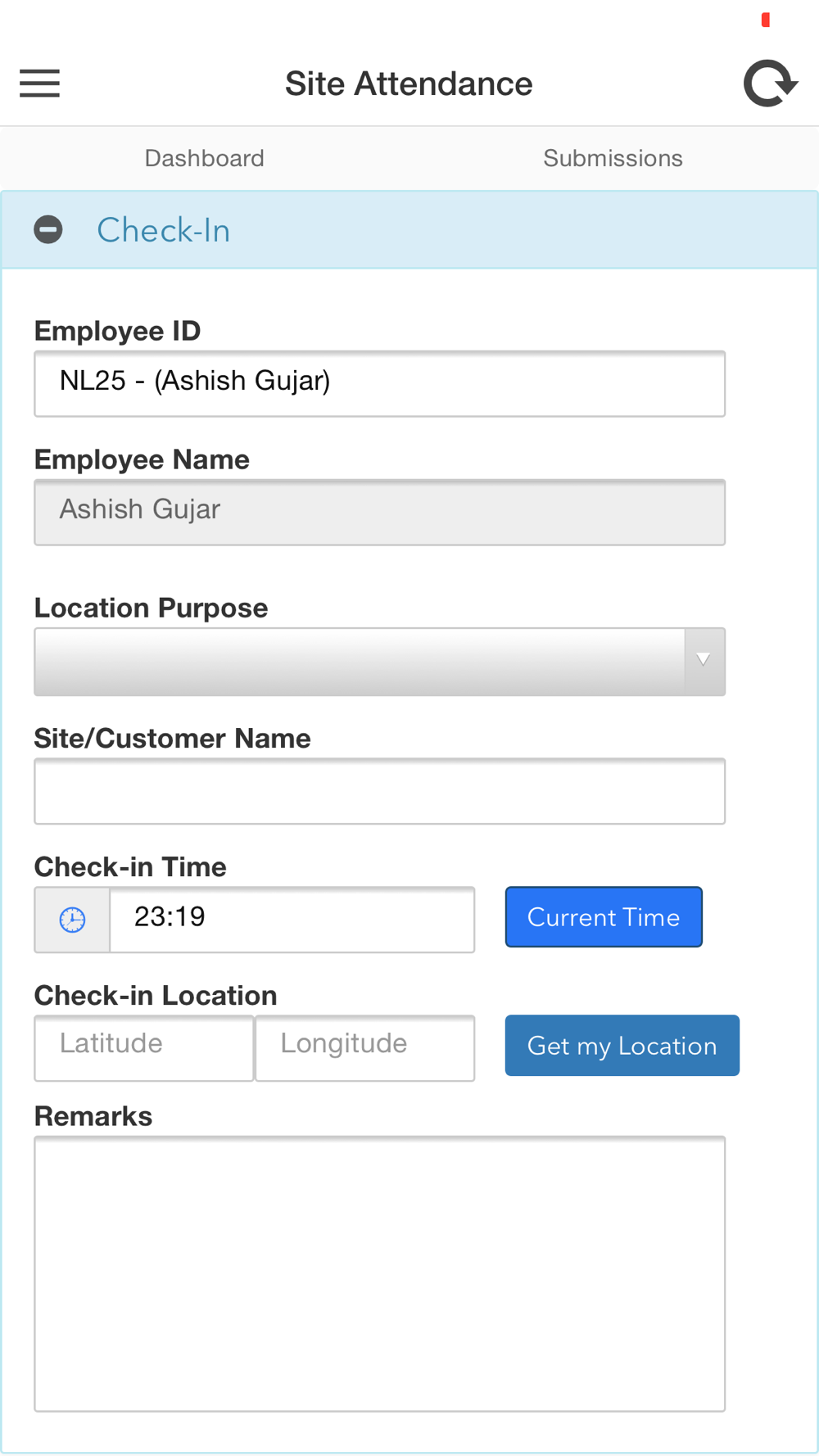Open the hamburger navigation menu

pyautogui.click(x=39, y=84)
